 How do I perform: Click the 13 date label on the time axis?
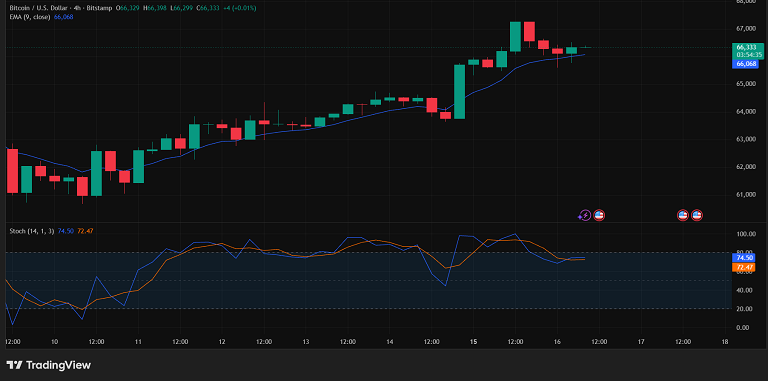[306, 342]
